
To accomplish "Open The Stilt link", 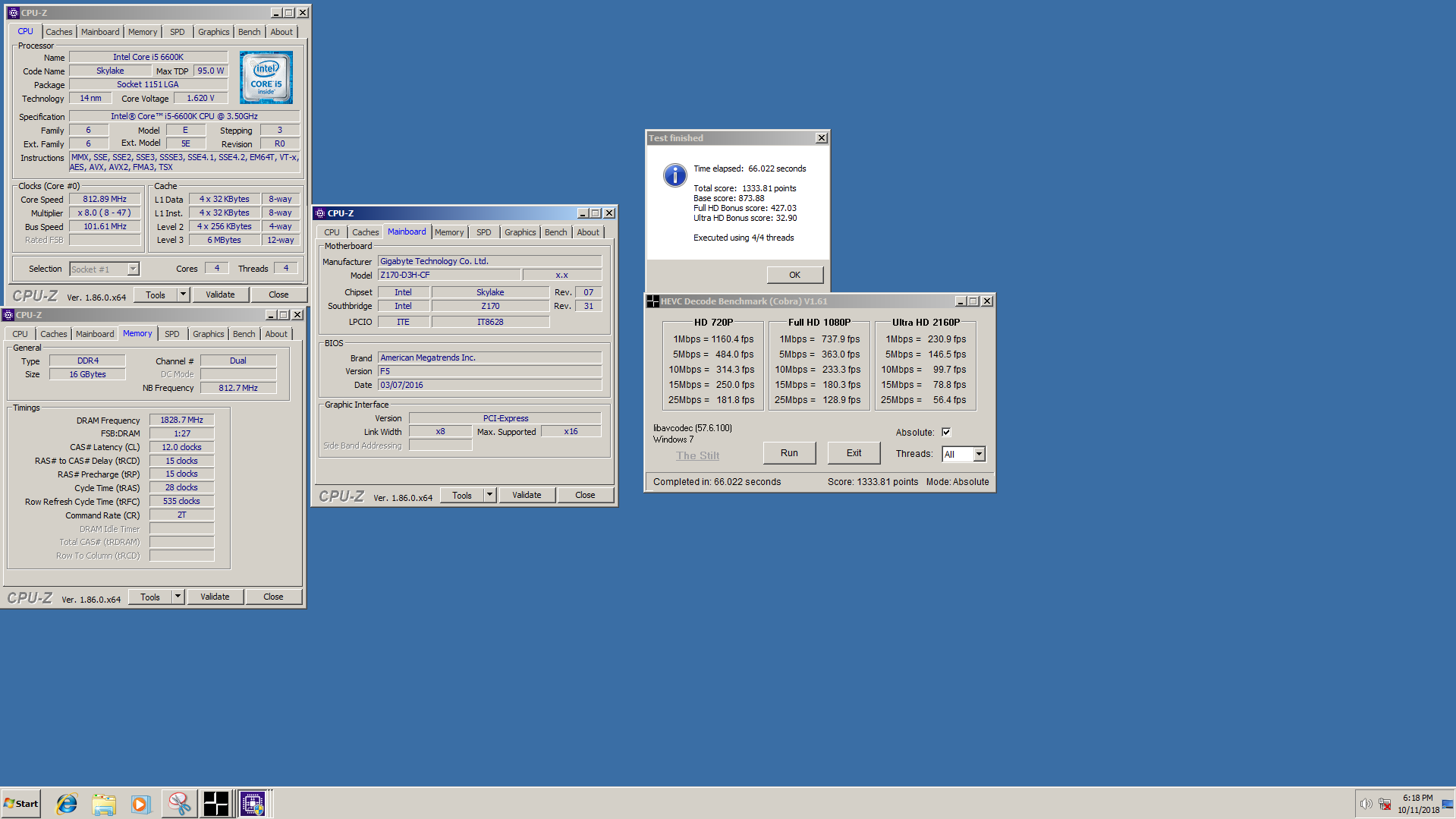I will click(x=698, y=455).
